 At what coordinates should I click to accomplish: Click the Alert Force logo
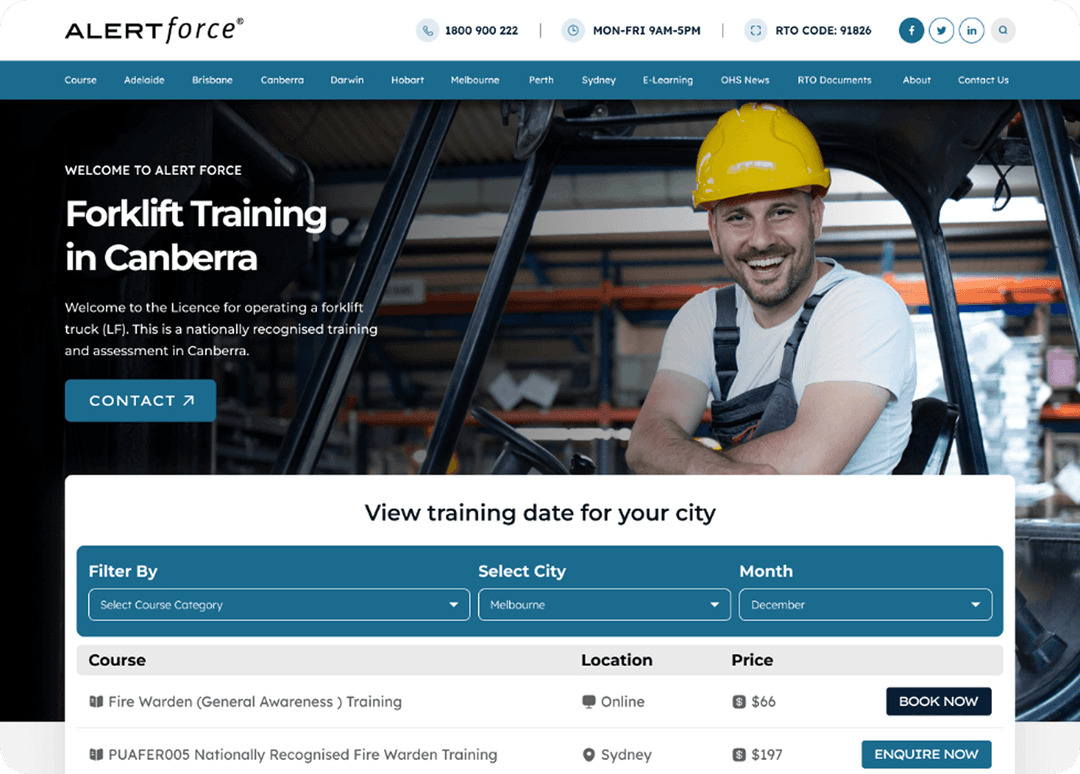coord(154,30)
